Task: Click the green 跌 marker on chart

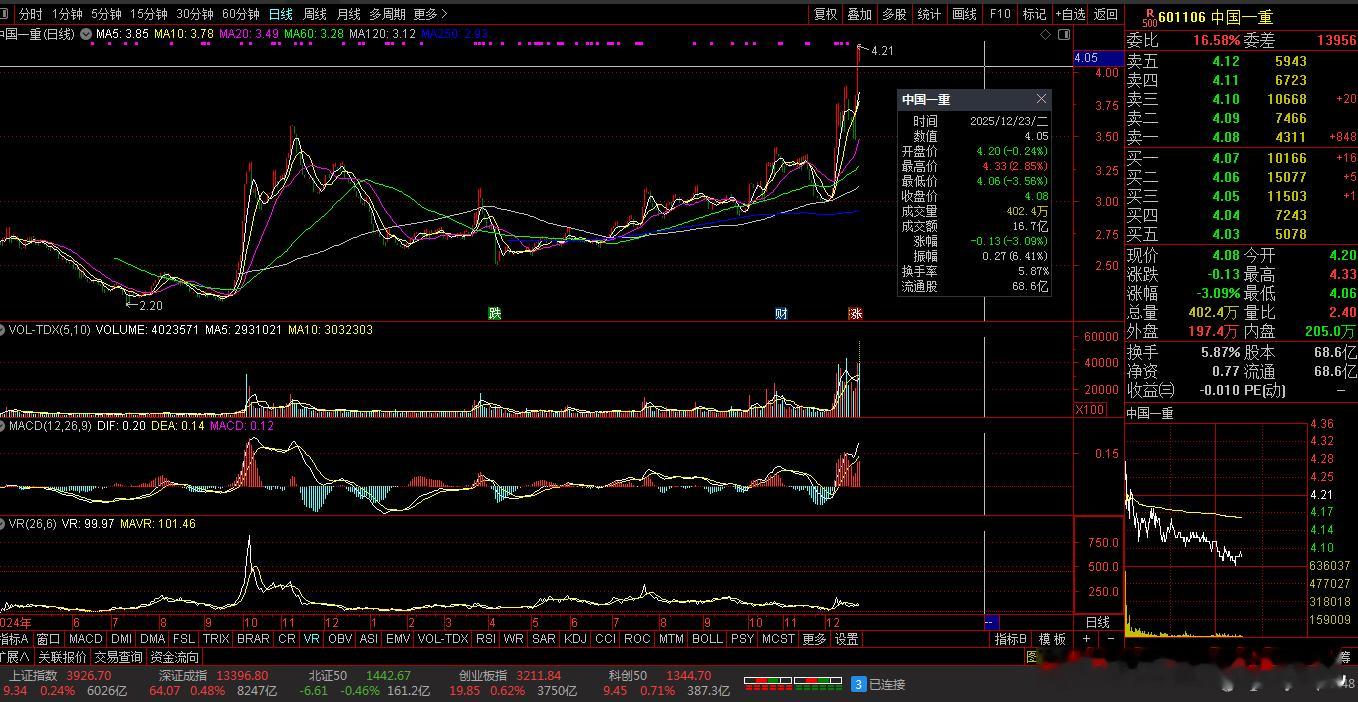Action: 494,313
